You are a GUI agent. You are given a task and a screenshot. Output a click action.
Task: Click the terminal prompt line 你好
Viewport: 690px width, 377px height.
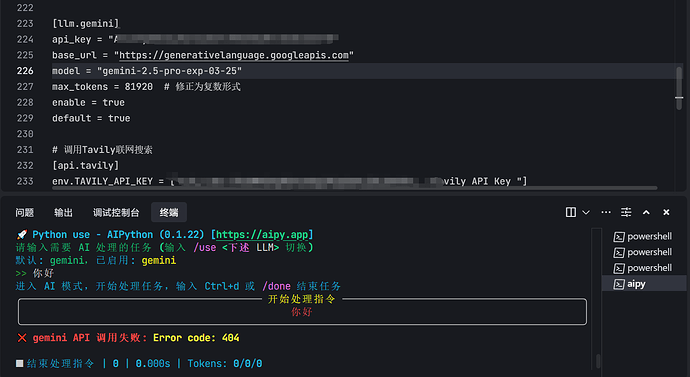coord(35,274)
